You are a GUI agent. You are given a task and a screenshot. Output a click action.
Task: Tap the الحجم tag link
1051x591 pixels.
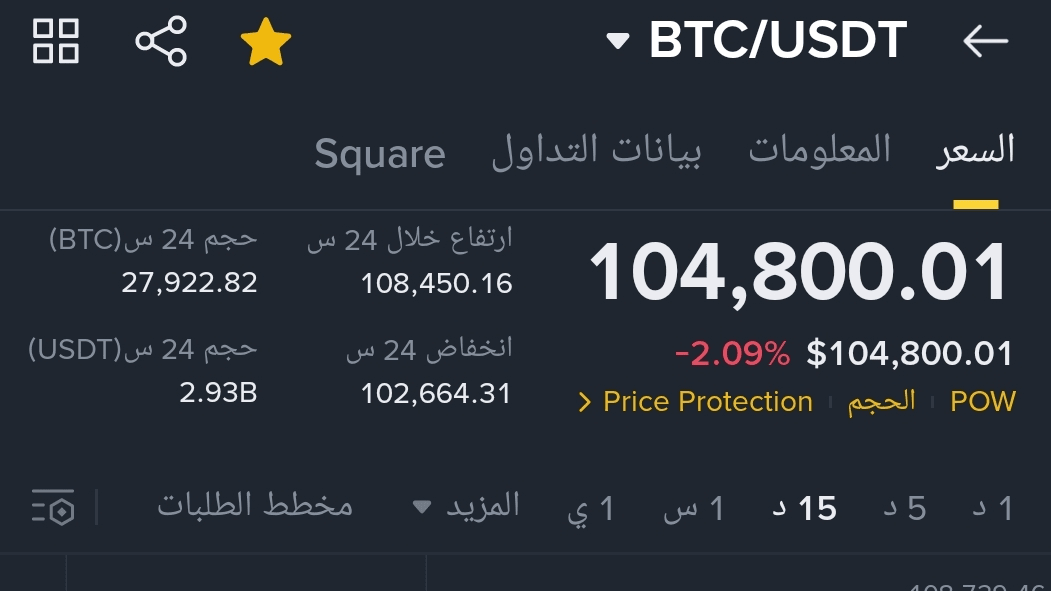tap(881, 401)
